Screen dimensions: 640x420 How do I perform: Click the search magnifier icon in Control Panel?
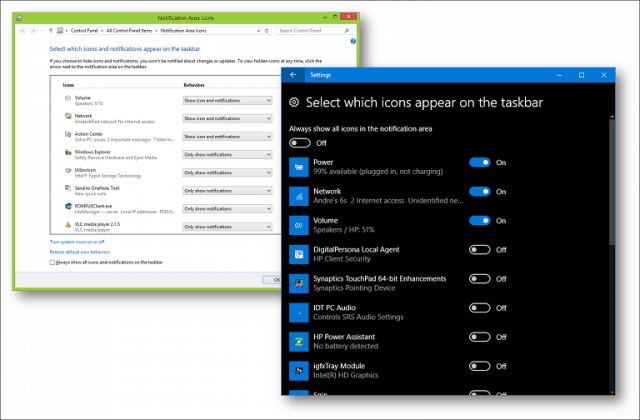pos(347,31)
